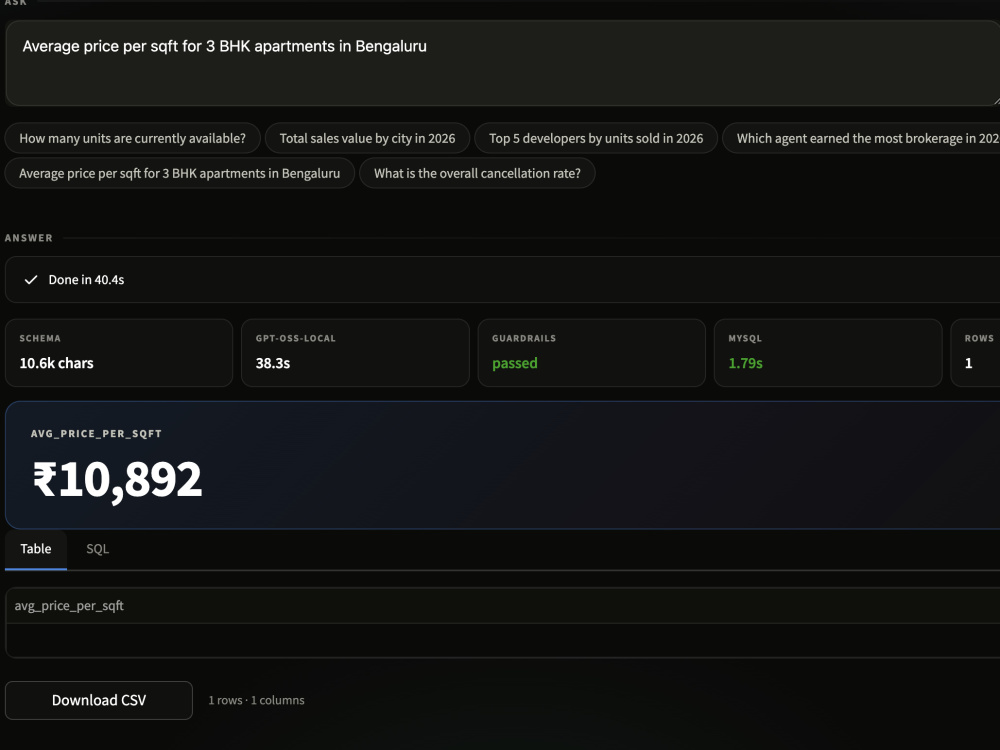Select 'How many units are currently available?' suggestion
The image size is (1000, 750).
[133, 138]
